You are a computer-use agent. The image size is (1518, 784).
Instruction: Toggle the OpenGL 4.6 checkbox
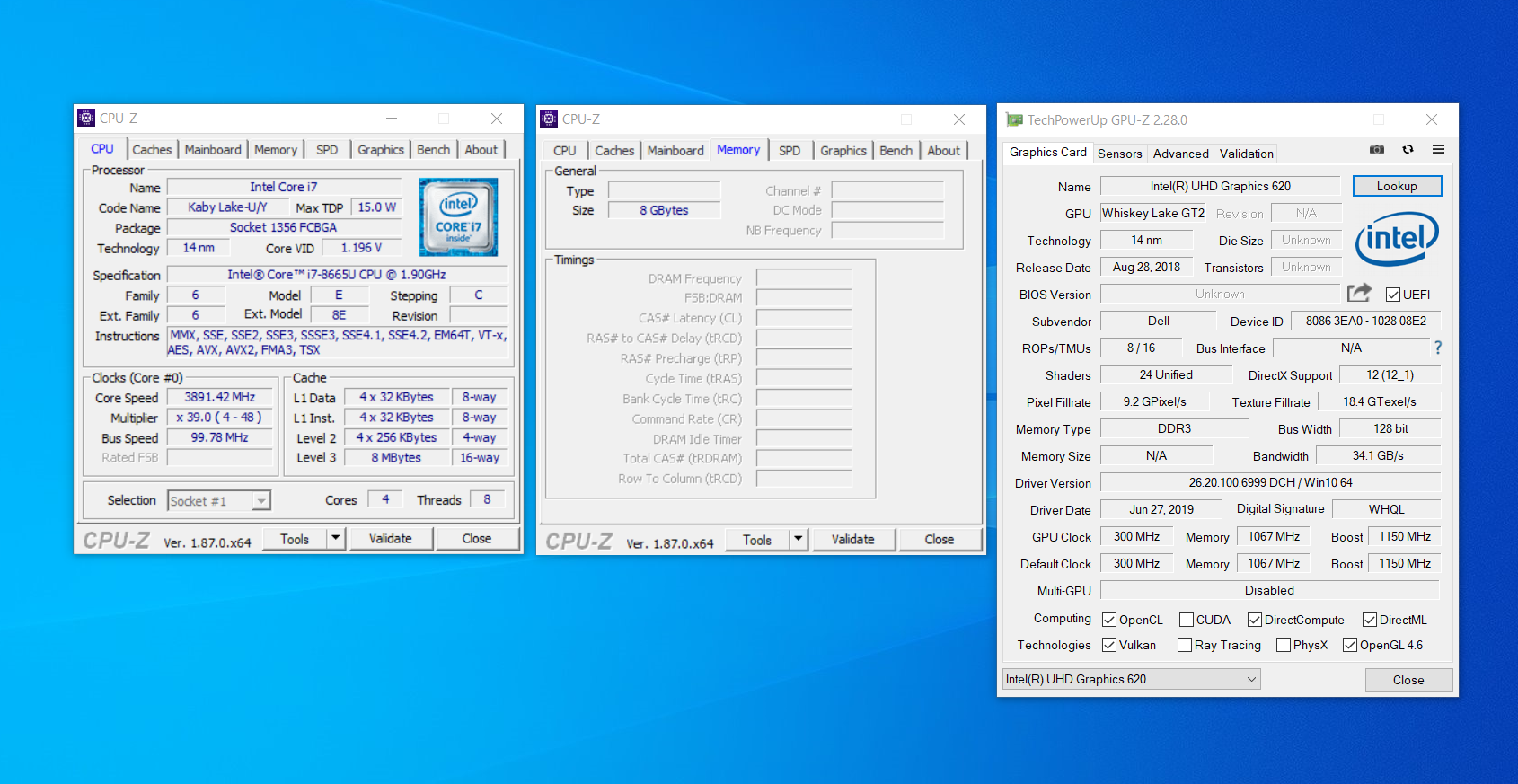pos(1350,645)
